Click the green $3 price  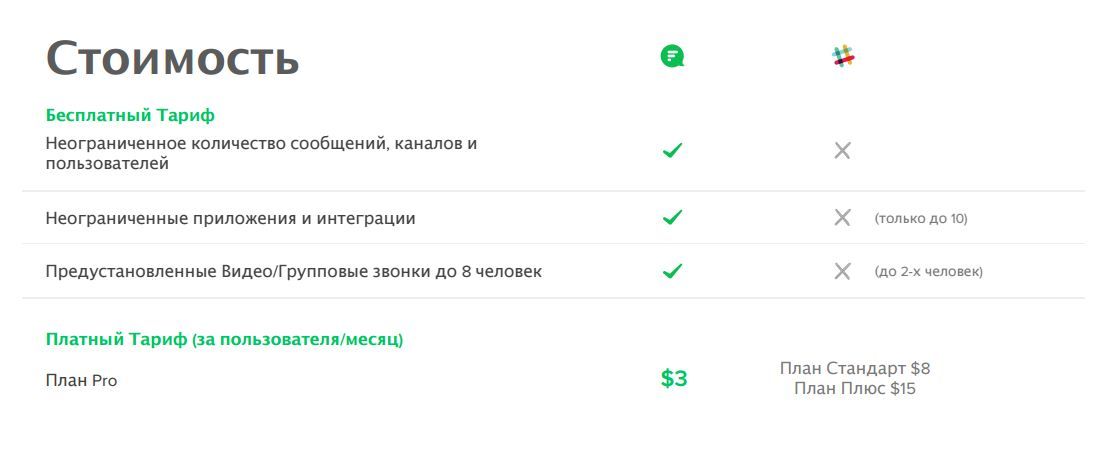click(x=674, y=379)
